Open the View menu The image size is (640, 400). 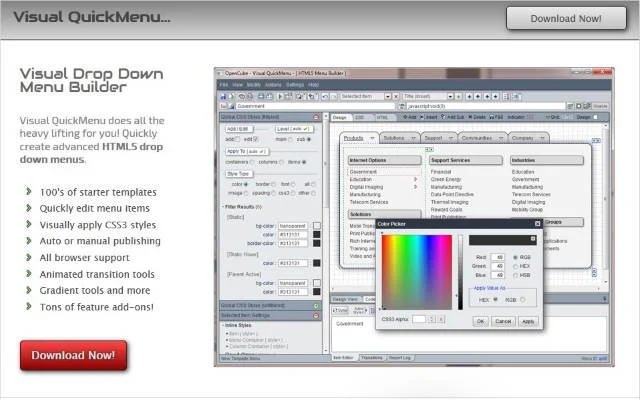[238, 85]
